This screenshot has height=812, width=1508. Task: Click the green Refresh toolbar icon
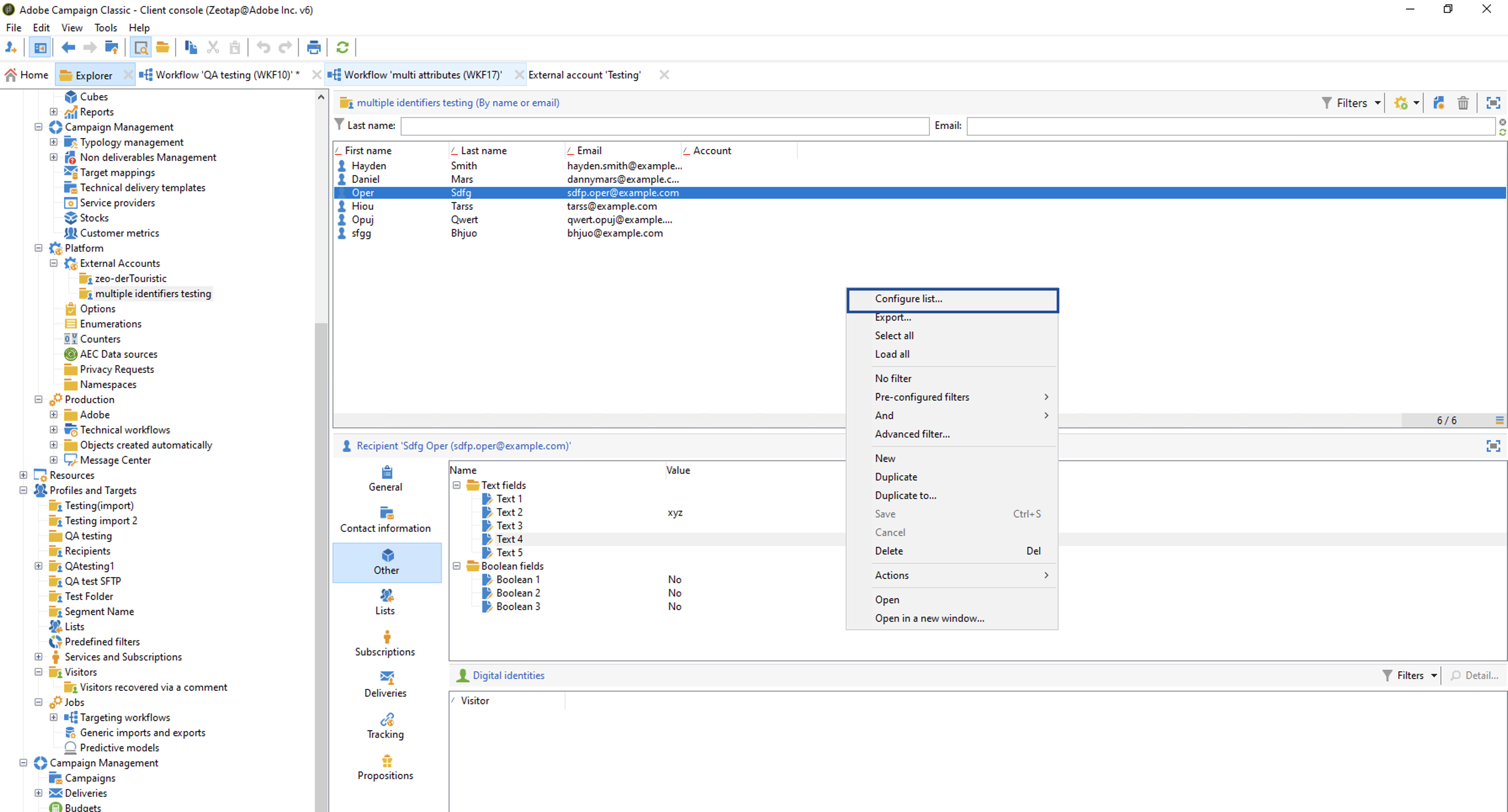pyautogui.click(x=342, y=48)
